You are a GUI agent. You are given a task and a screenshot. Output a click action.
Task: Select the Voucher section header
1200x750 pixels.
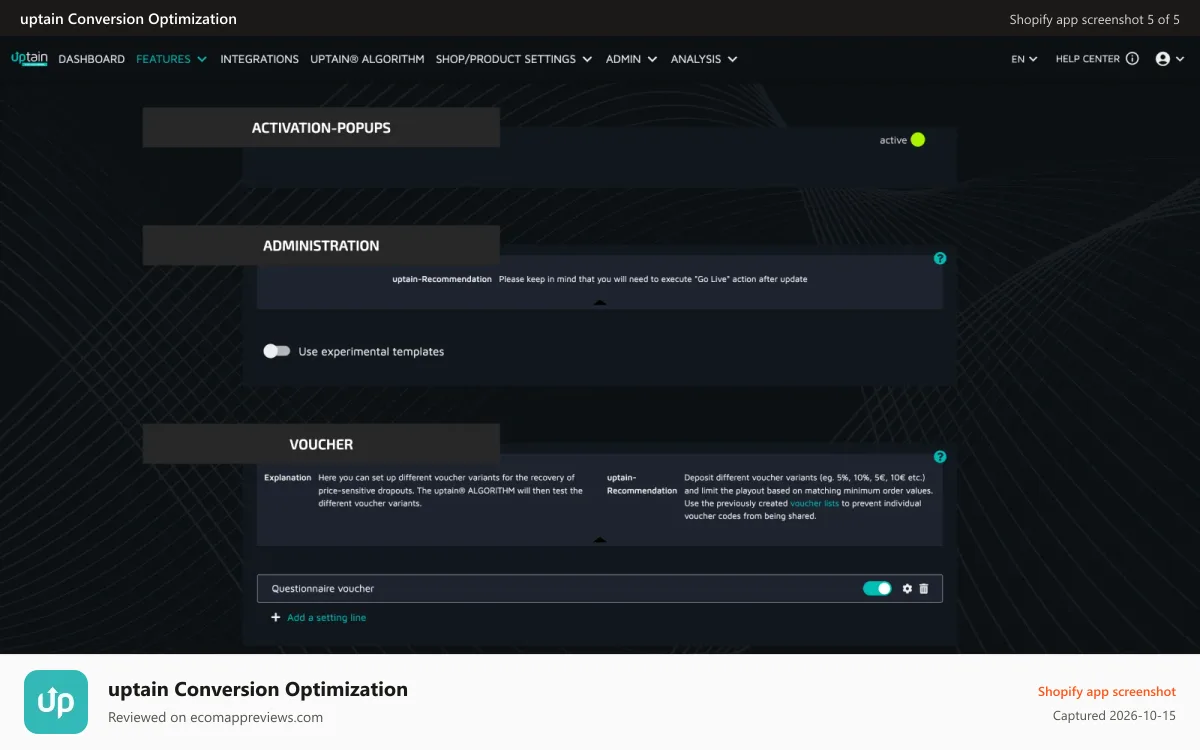tap(321, 444)
